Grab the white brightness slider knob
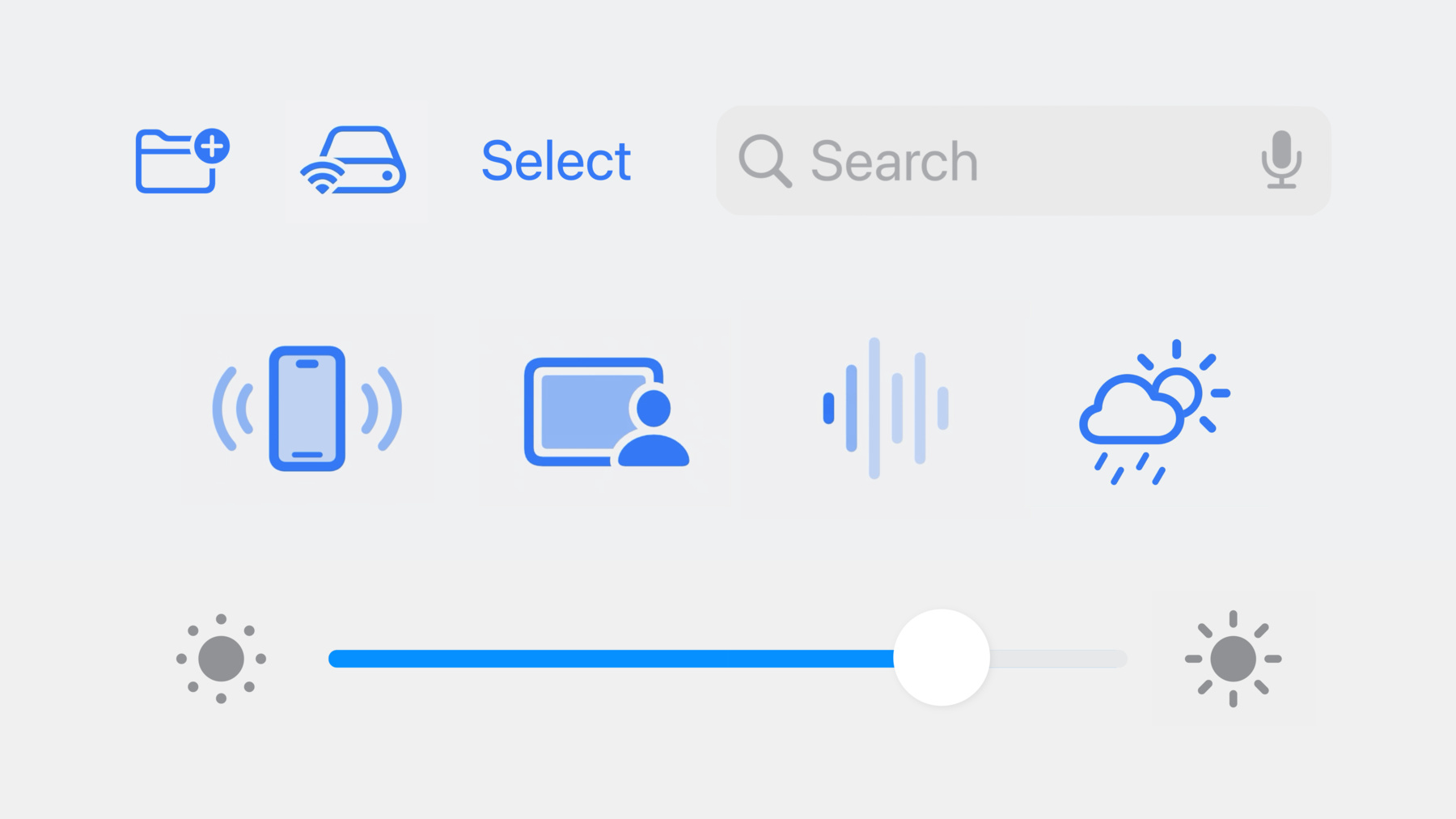Image resolution: width=1456 pixels, height=819 pixels. pos(942,658)
